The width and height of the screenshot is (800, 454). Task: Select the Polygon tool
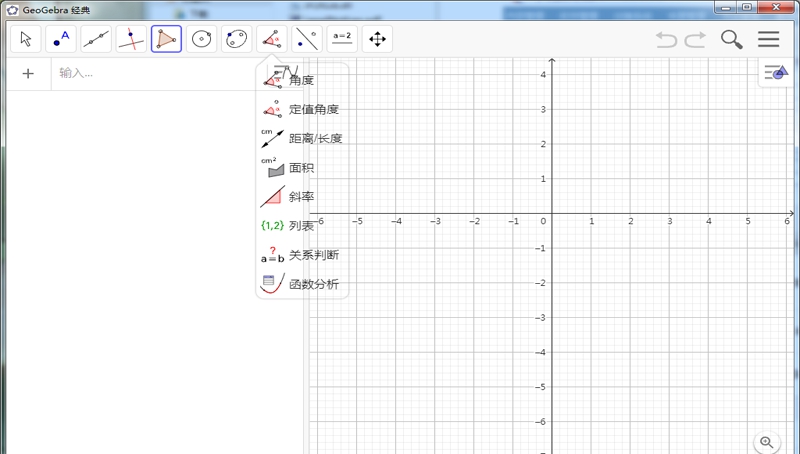point(166,39)
